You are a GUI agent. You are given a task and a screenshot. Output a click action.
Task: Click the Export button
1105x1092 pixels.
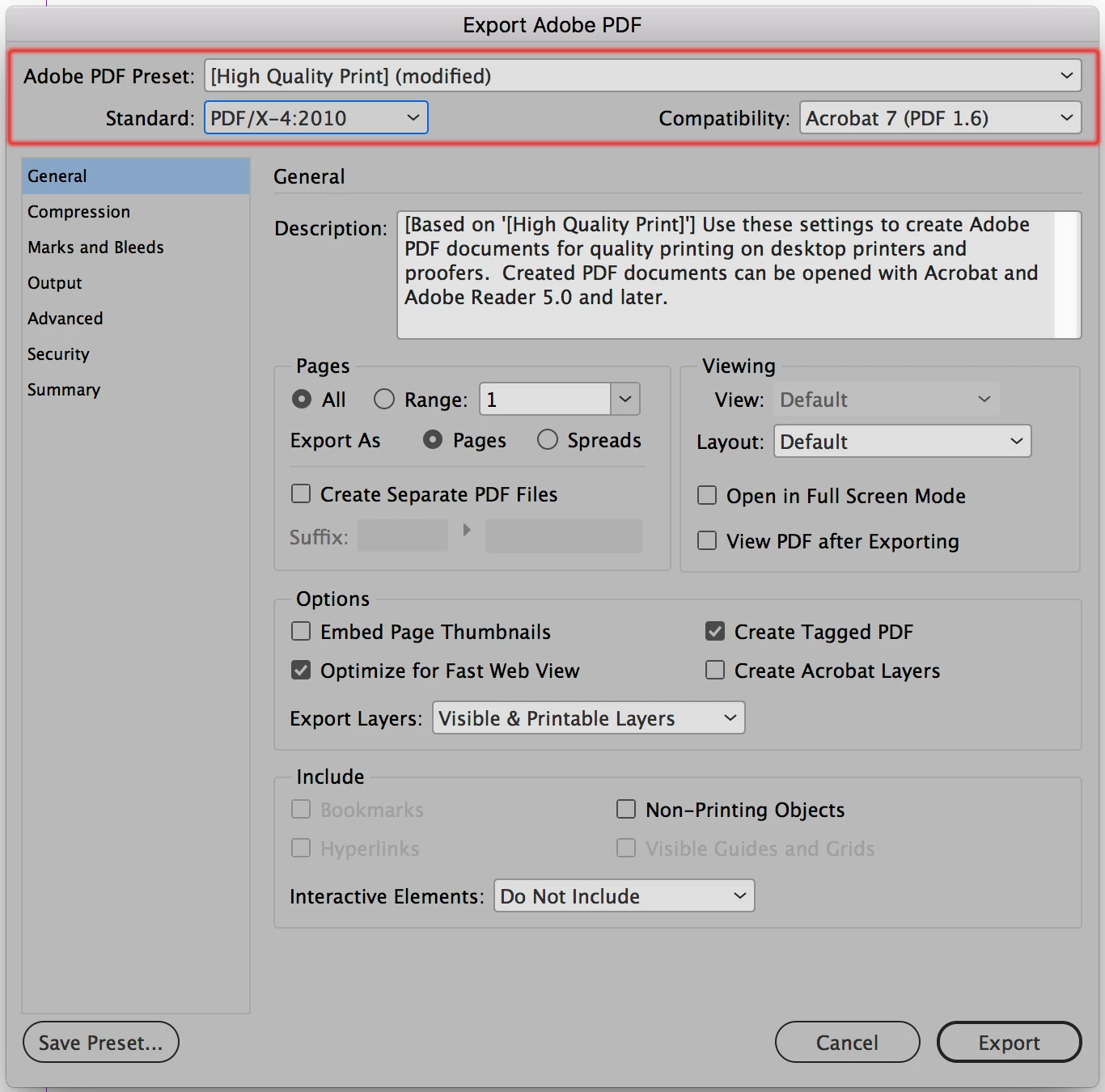[x=1010, y=1043]
